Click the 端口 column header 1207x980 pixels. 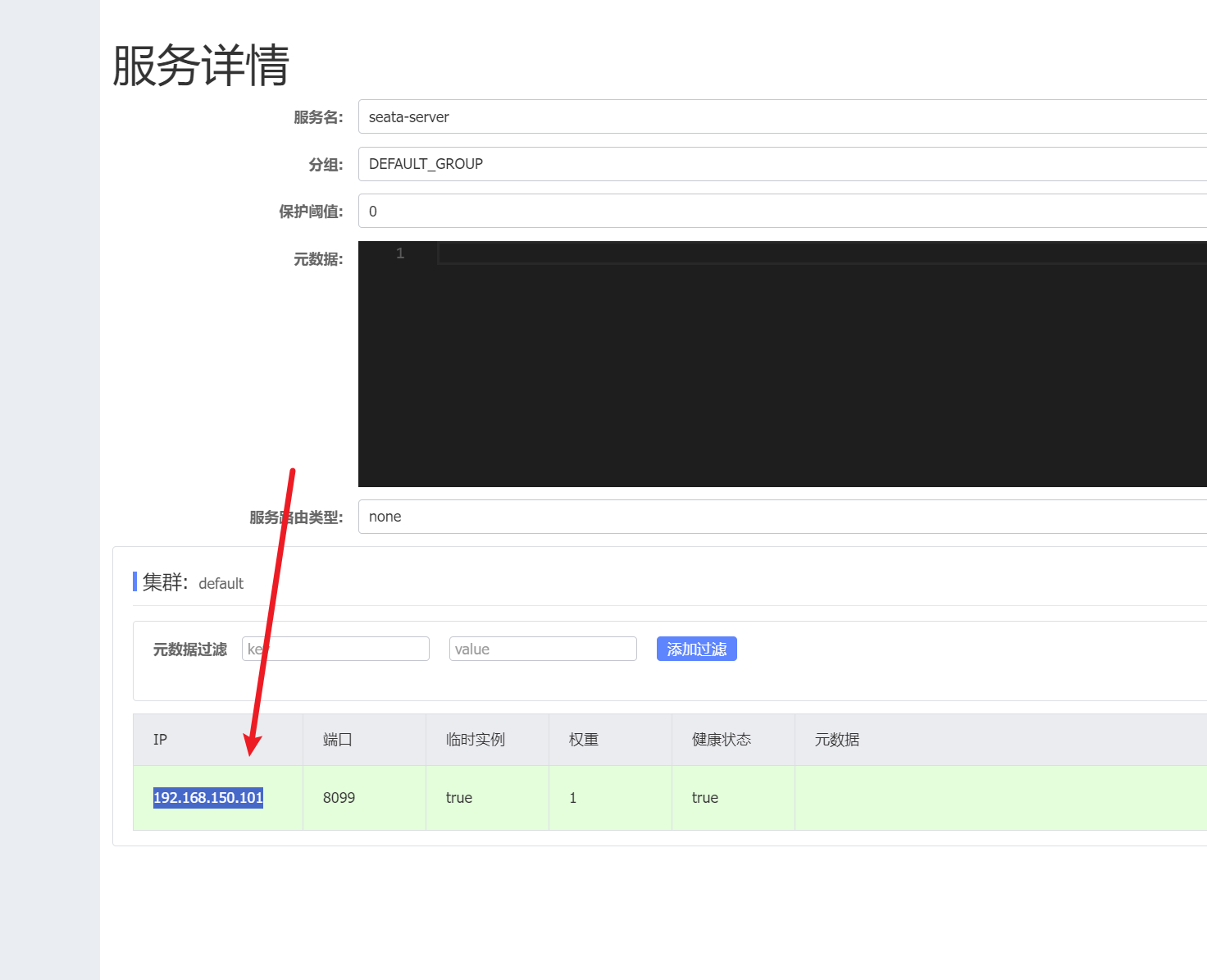pyautogui.click(x=337, y=740)
